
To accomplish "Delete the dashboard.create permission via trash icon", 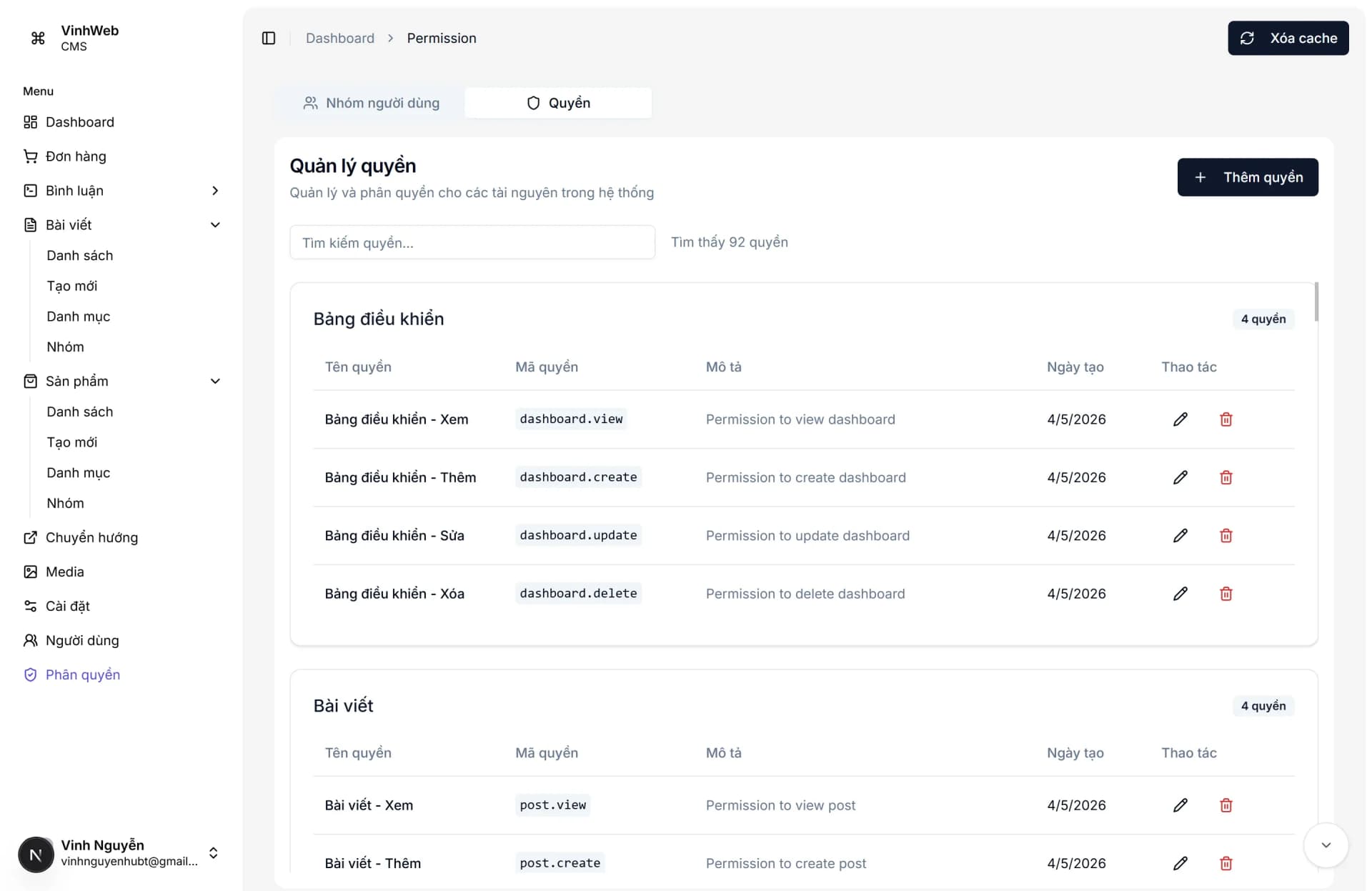I will coord(1226,477).
